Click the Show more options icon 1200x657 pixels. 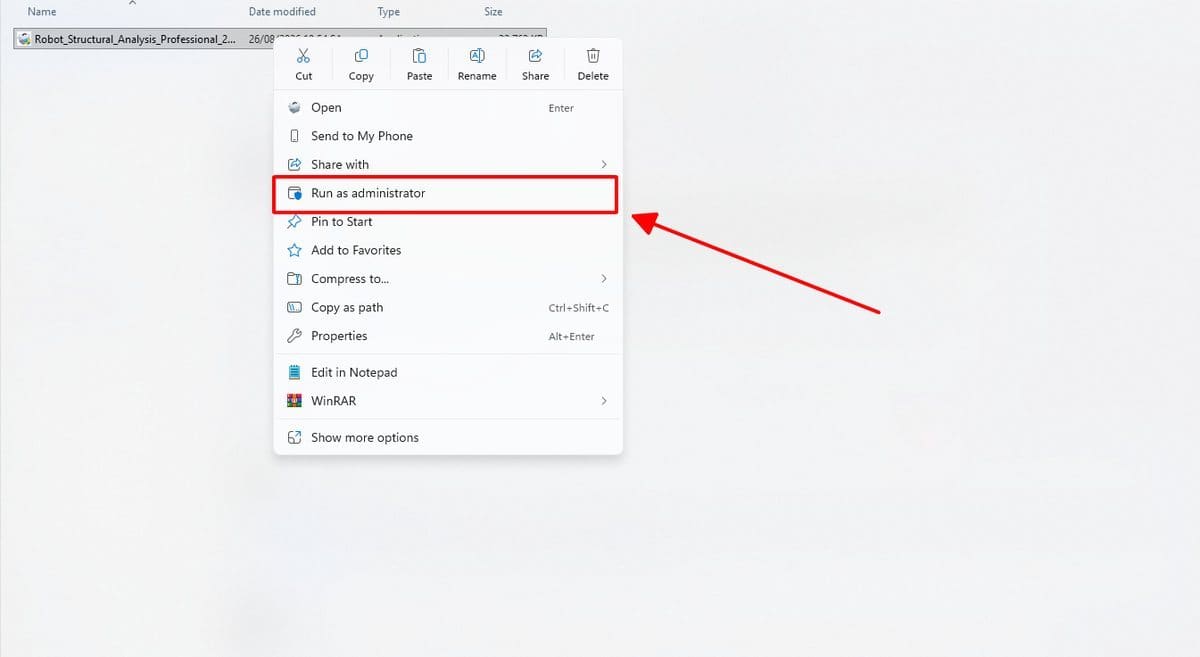click(x=294, y=437)
